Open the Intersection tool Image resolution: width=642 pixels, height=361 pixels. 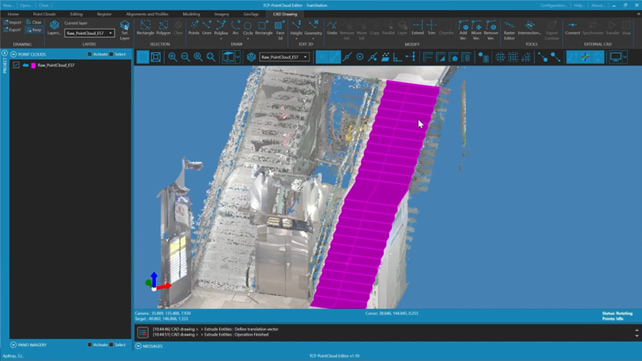[x=529, y=28]
